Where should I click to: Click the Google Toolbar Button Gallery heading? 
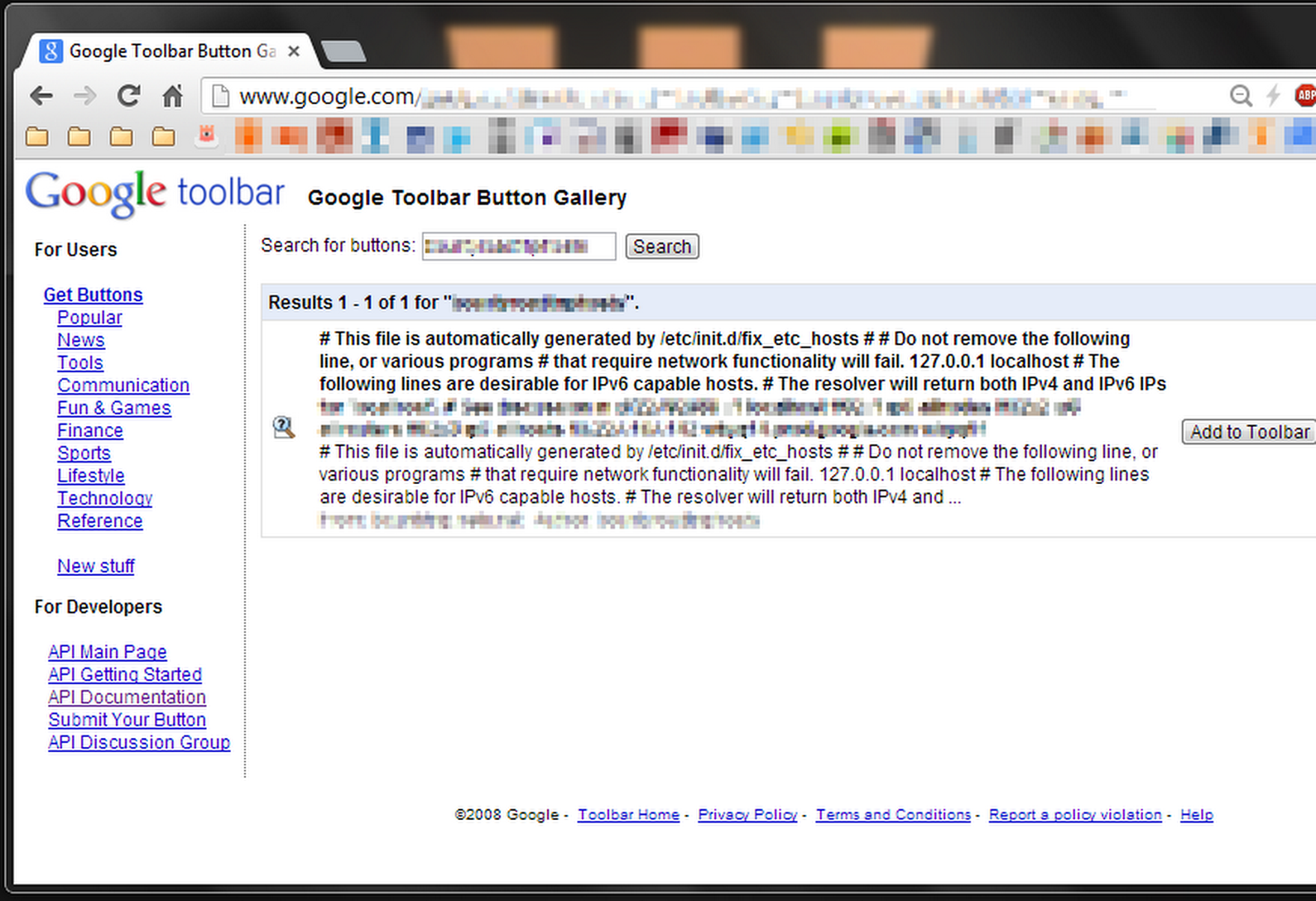tap(467, 198)
